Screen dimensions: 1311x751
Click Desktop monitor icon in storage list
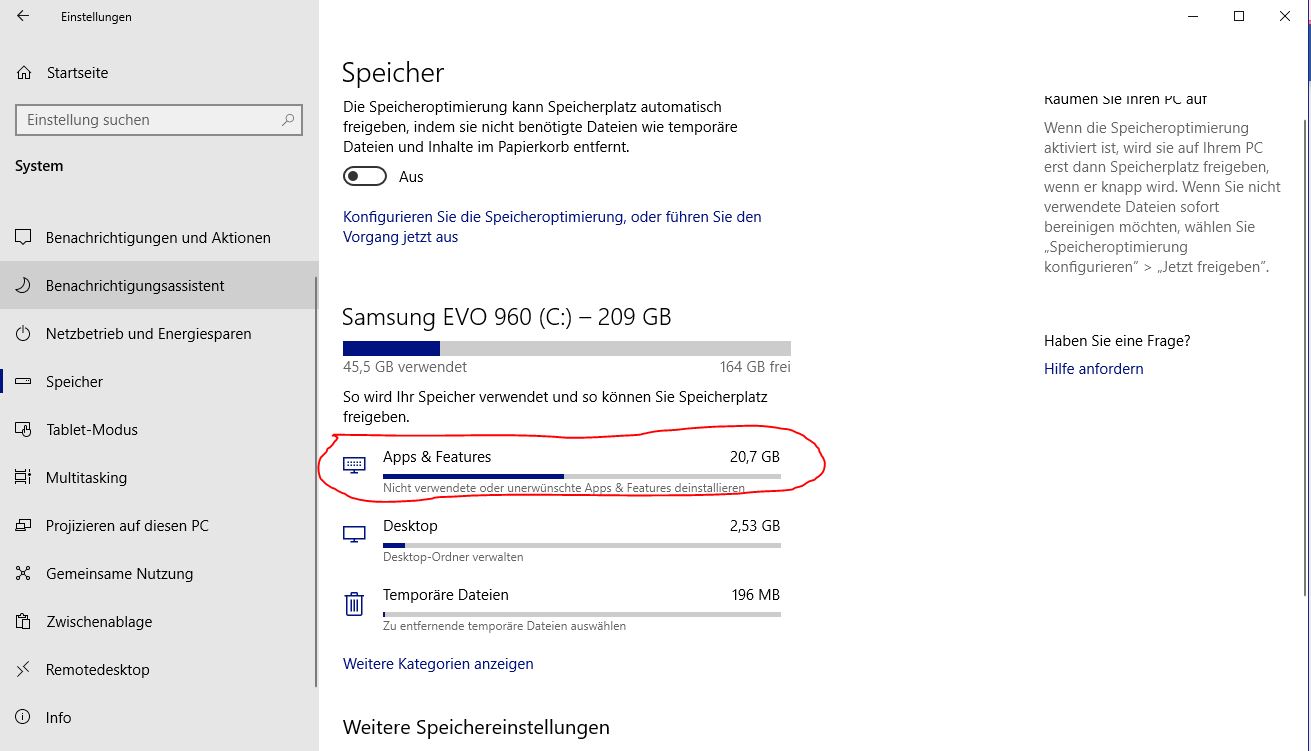pyautogui.click(x=354, y=534)
